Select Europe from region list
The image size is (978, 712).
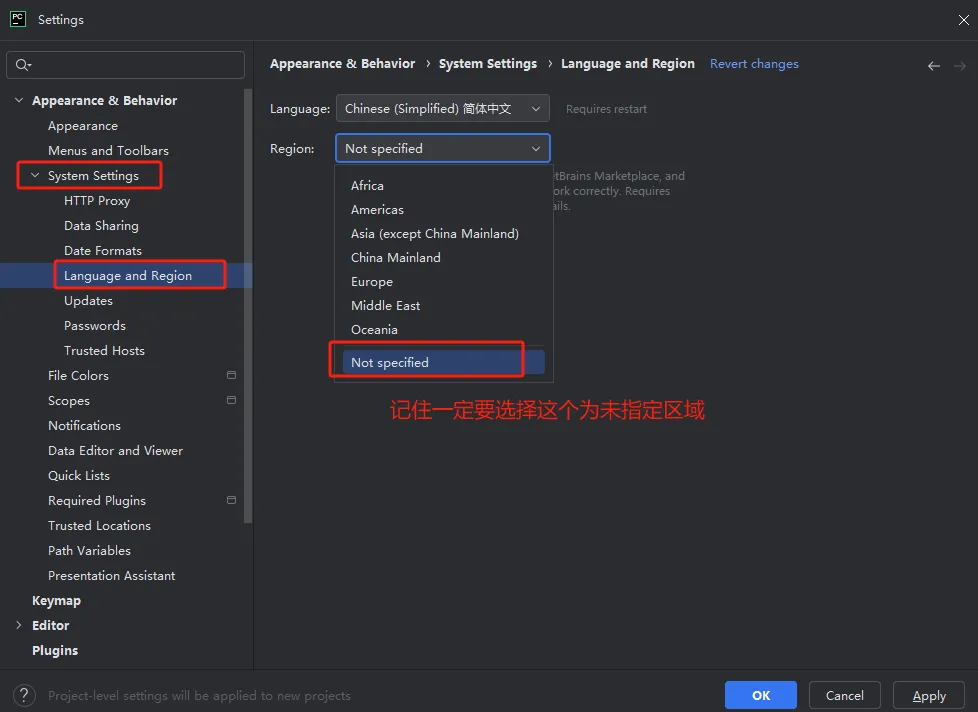[372, 282]
